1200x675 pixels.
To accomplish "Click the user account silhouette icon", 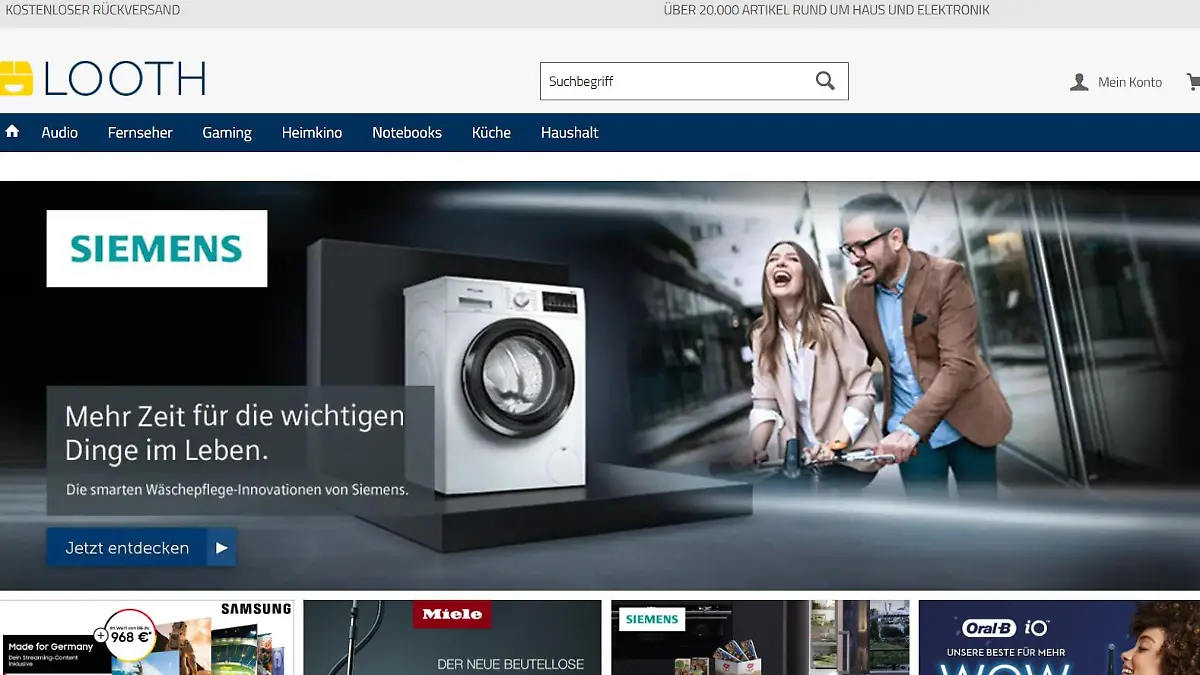I will pos(1079,82).
